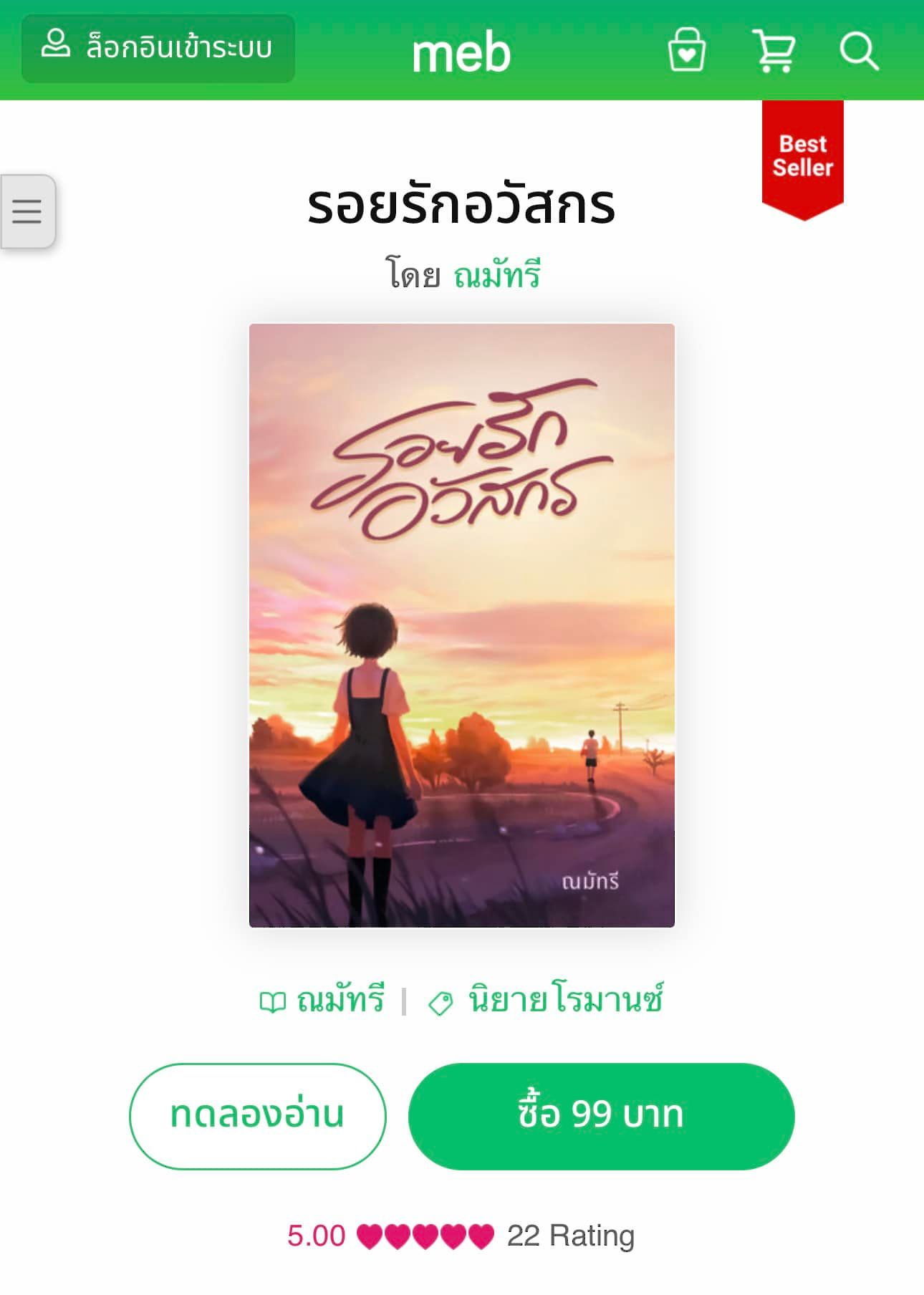
Task: Click the pink heart rating icons
Action: tap(425, 1236)
